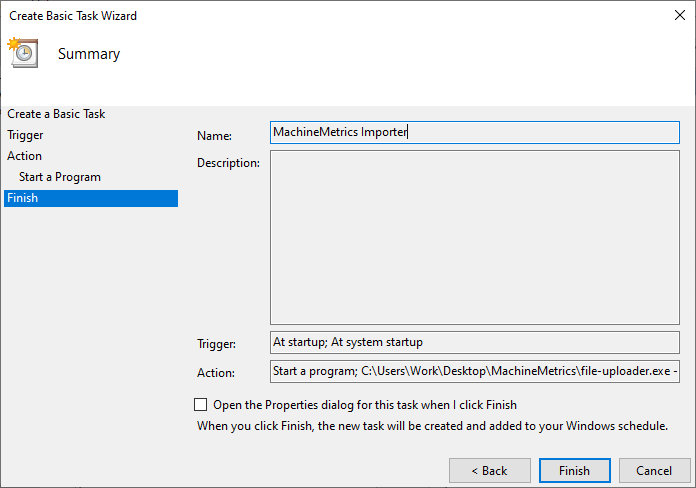Focus the Name field with MachineMetrics Importer

click(x=475, y=132)
